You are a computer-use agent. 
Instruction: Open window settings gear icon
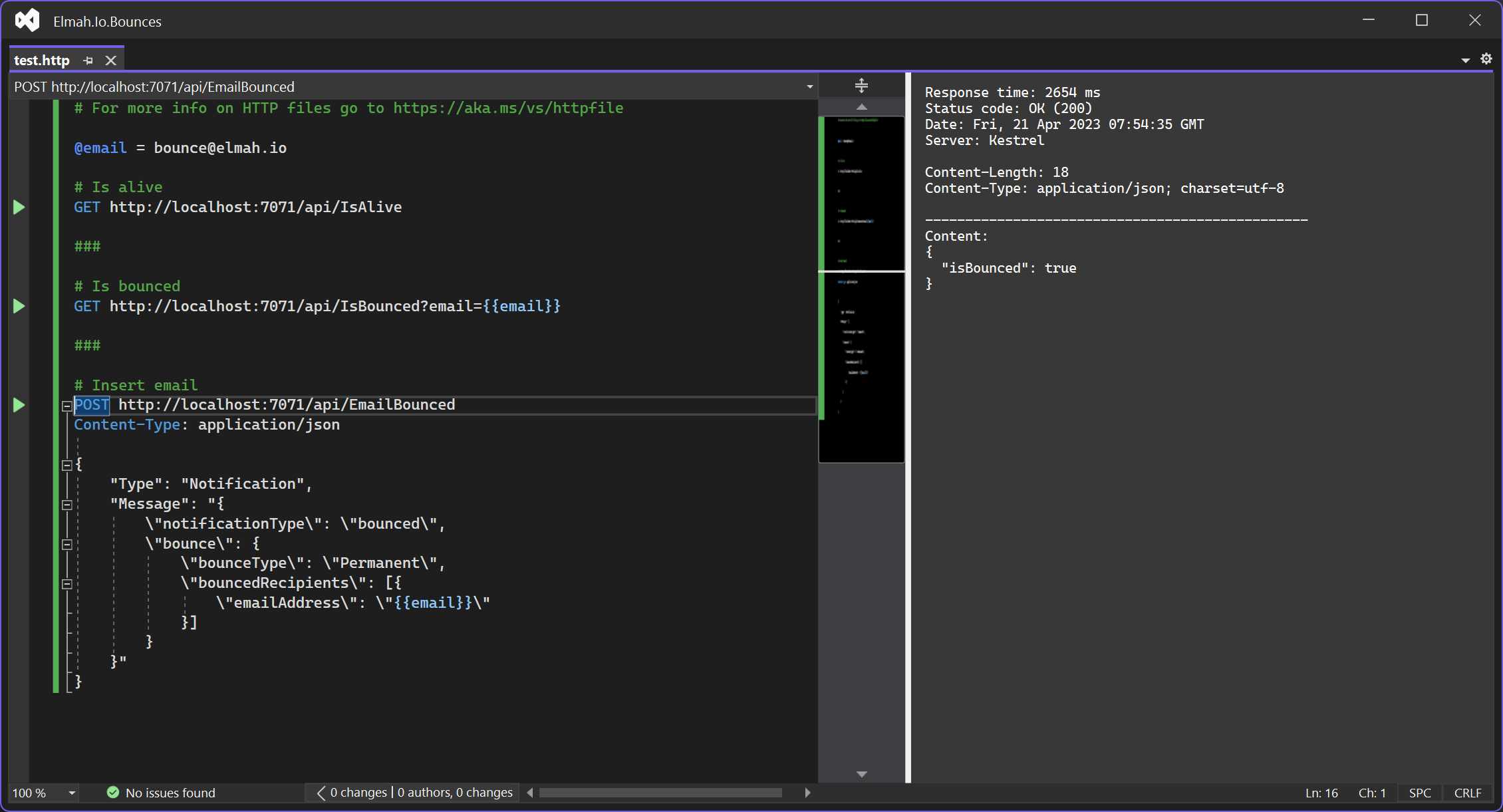coord(1486,59)
